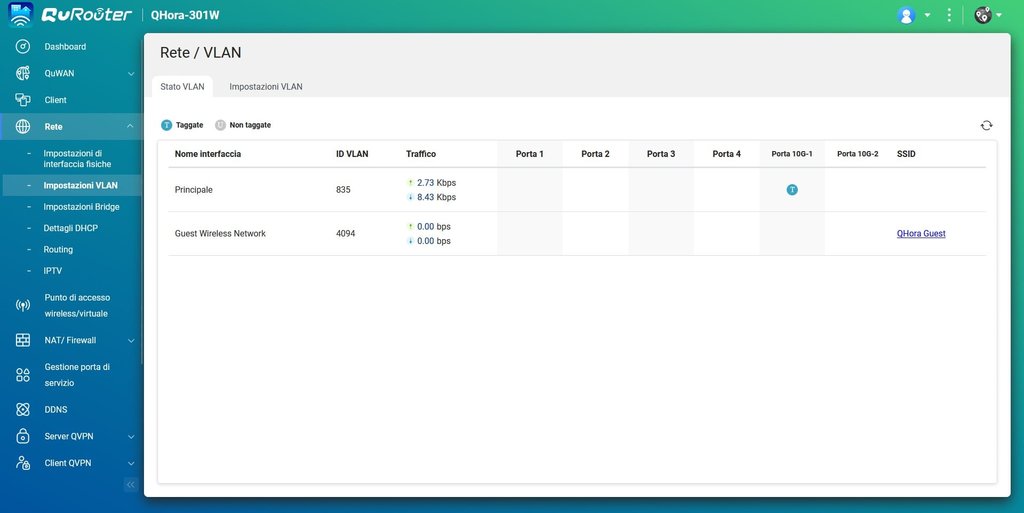Screen dimensions: 1024x513
Task: Open the three-dot more options menu
Action: (x=949, y=15)
